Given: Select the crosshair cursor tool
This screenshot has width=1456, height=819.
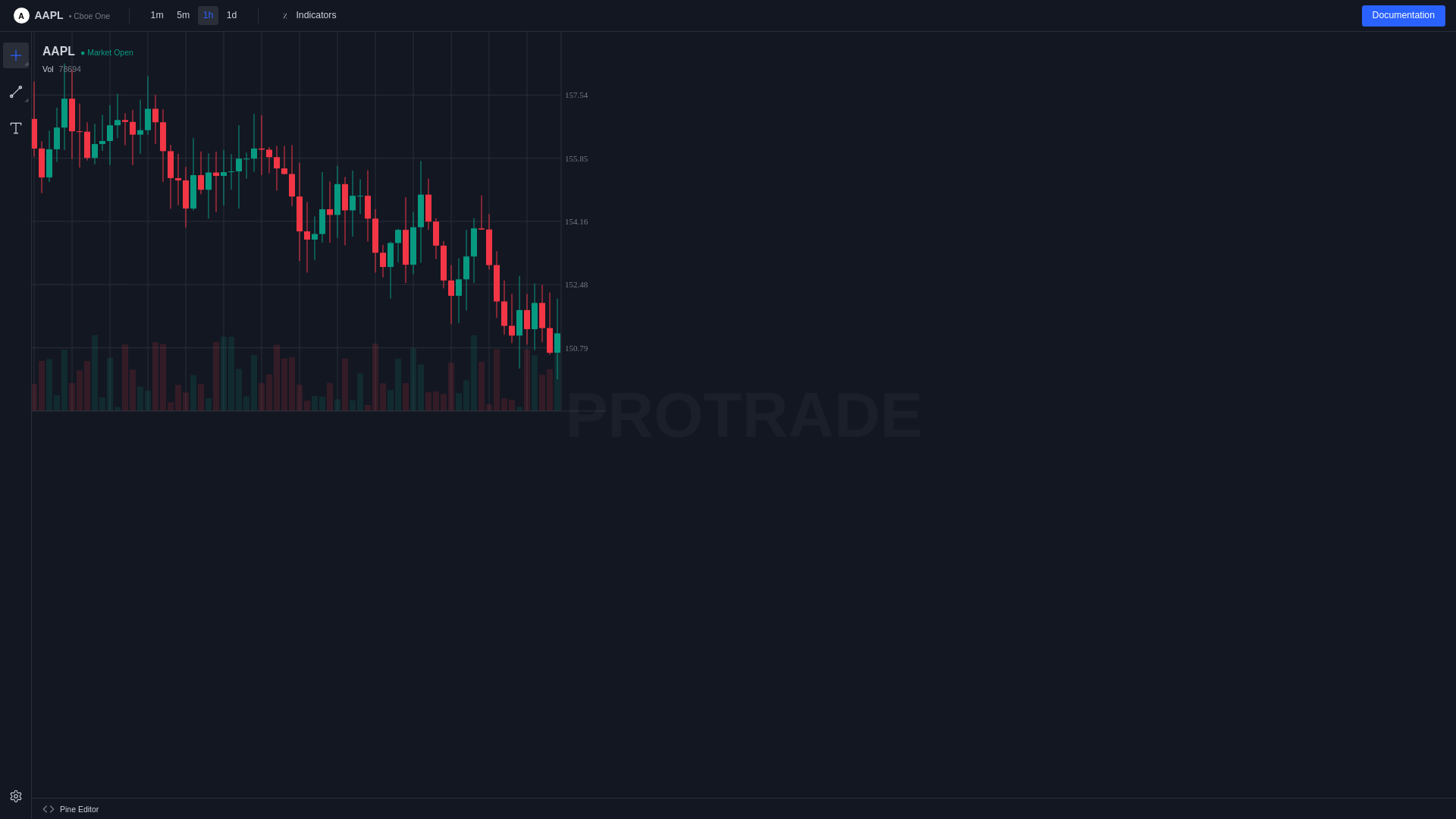Looking at the screenshot, I should pos(15,55).
